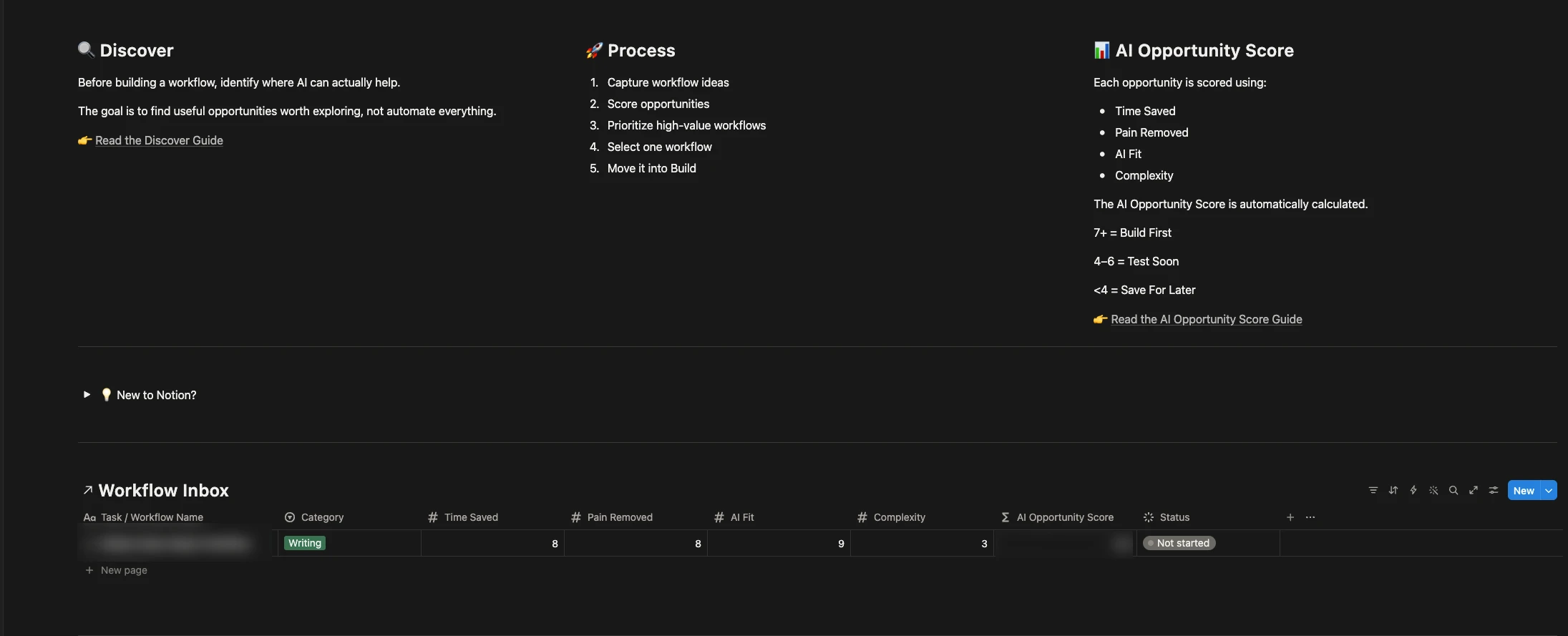Viewport: 1568px width, 636px height.
Task: Open the view settings sliders icon
Action: pyautogui.click(x=1493, y=490)
